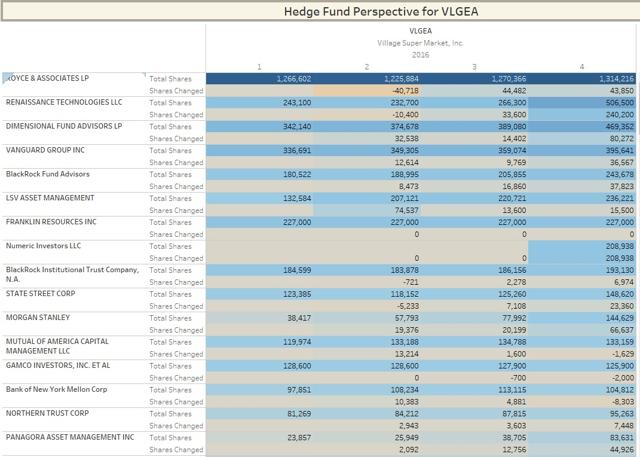Image resolution: width=640 pixels, height=457 pixels.
Task: Click Northern Trust total shares cell 95,263
Action: 582,414
